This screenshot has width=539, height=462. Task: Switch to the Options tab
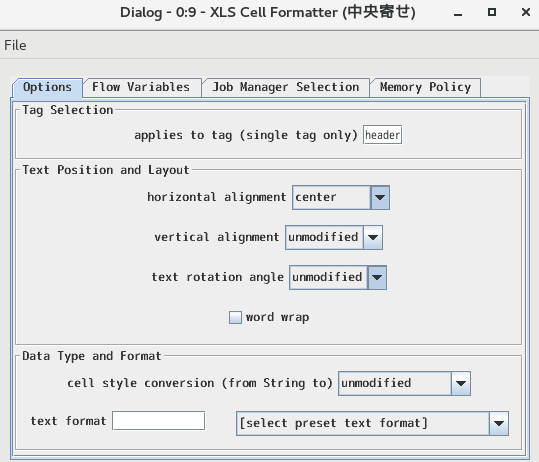point(47,87)
